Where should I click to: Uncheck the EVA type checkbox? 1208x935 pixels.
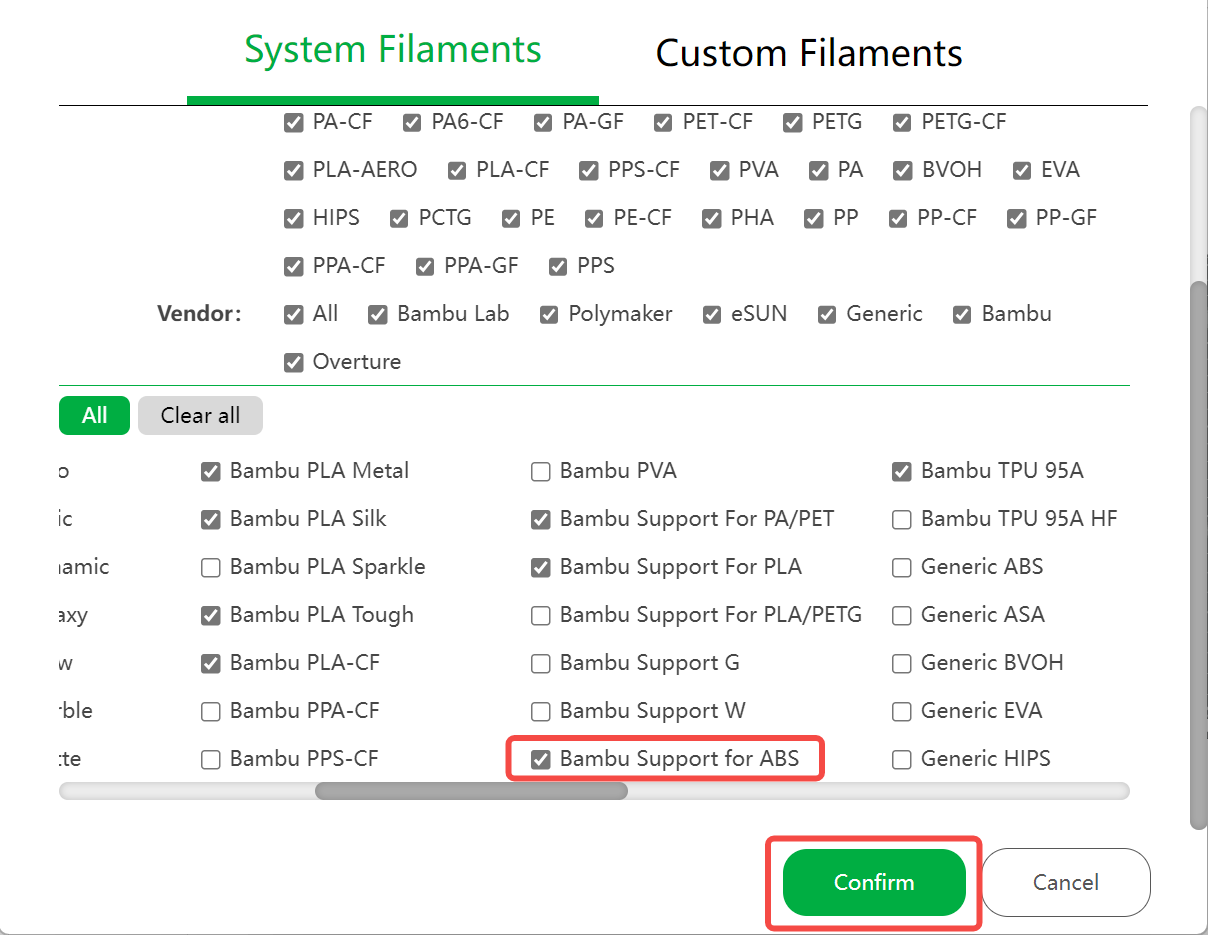[x=1022, y=170]
